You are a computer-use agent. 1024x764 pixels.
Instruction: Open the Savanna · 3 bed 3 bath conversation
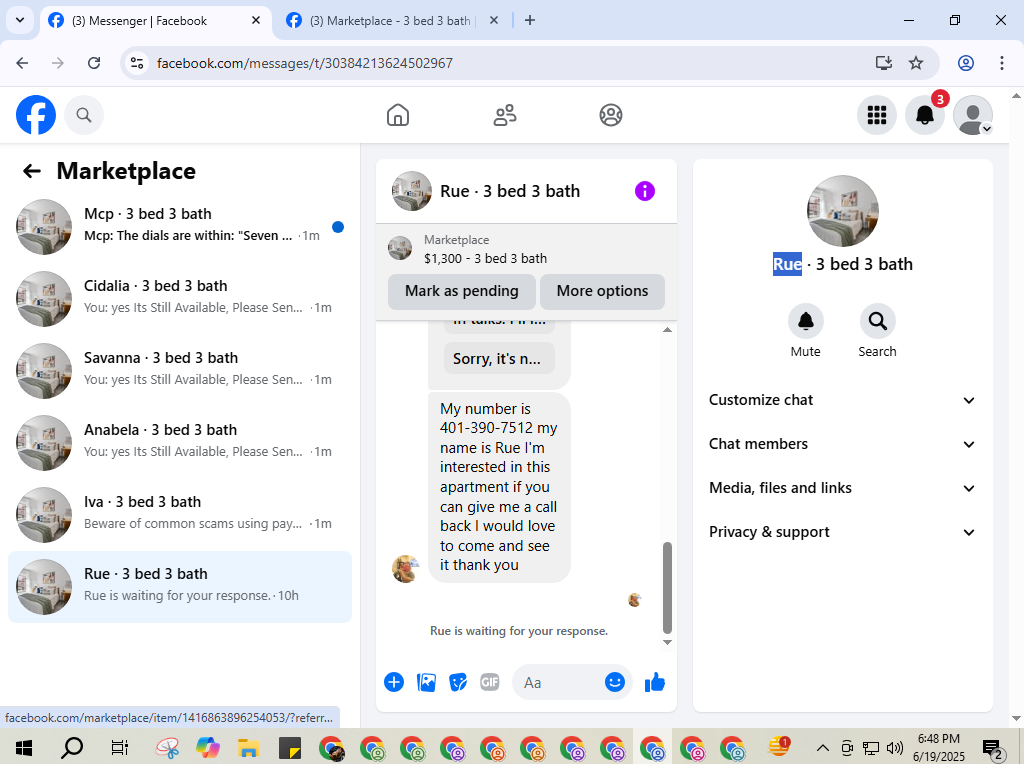pos(180,371)
